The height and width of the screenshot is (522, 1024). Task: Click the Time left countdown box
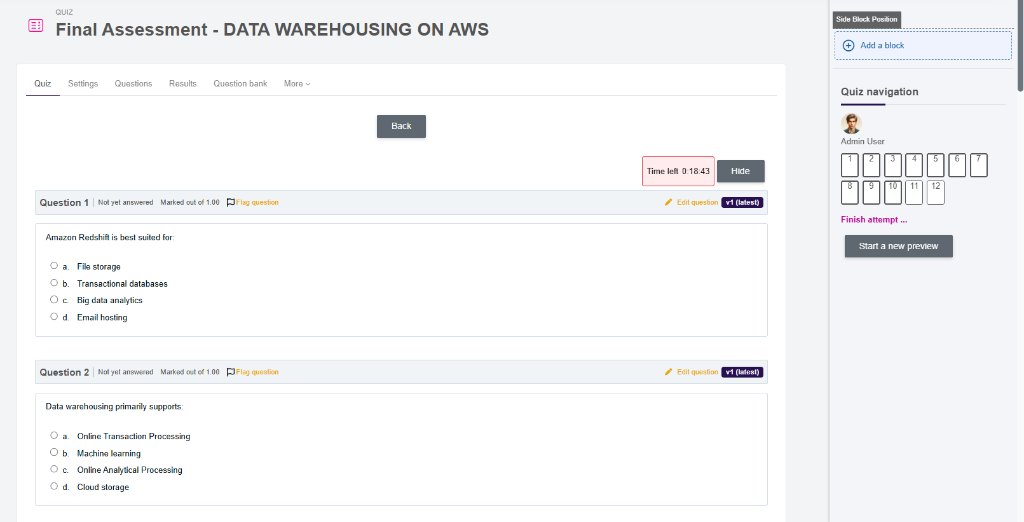tap(678, 171)
